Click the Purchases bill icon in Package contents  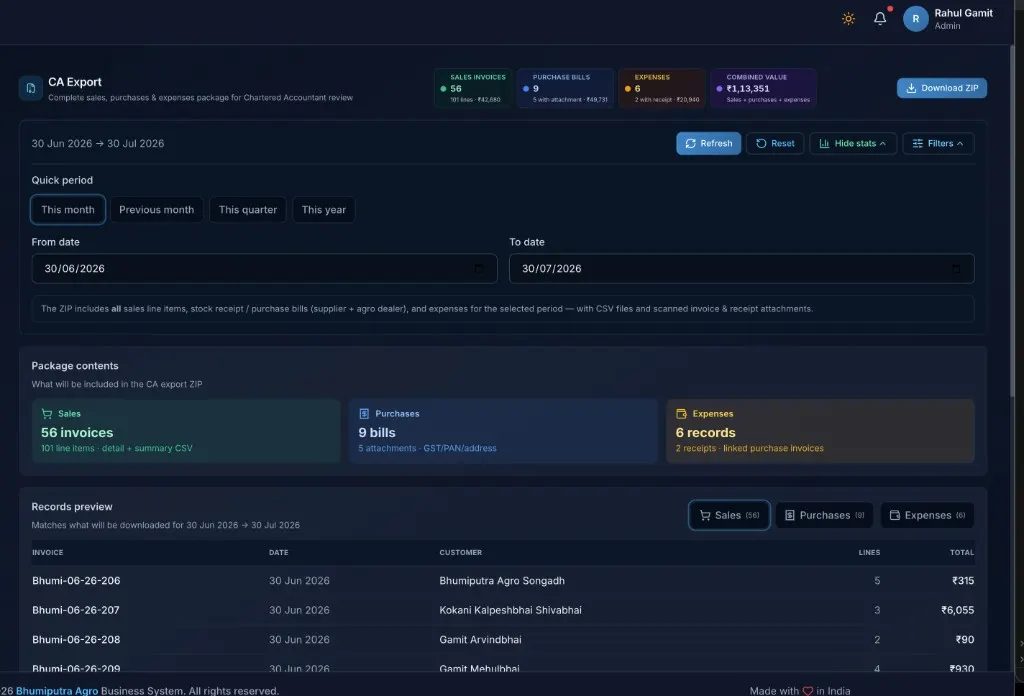pyautogui.click(x=364, y=413)
